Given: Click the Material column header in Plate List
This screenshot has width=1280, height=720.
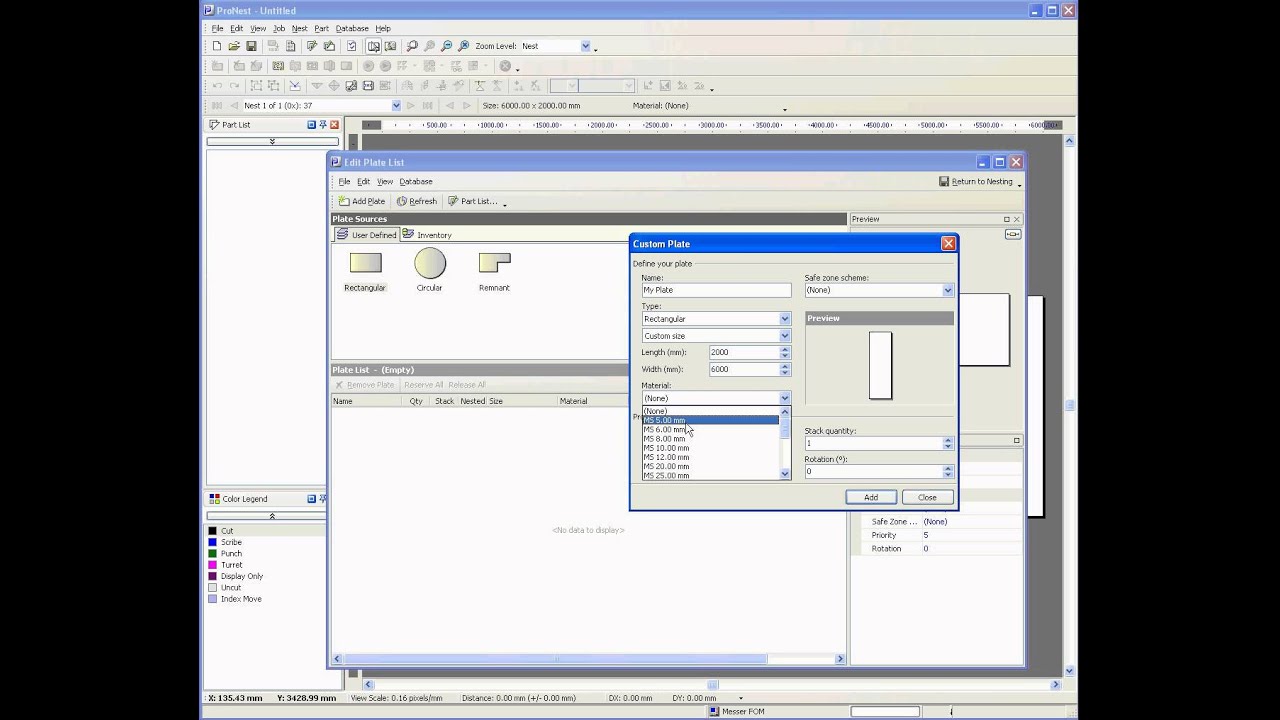Looking at the screenshot, I should point(574,401).
